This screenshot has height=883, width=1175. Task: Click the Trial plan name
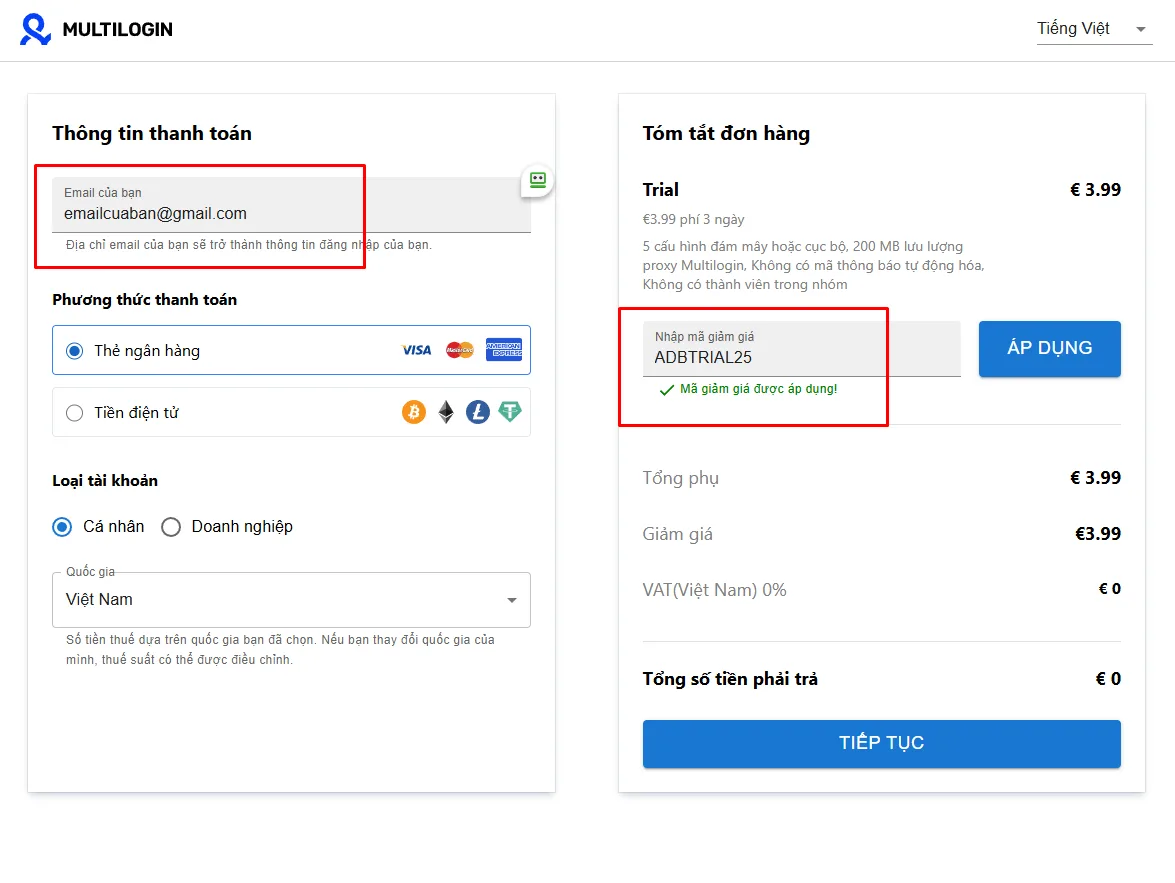660,190
